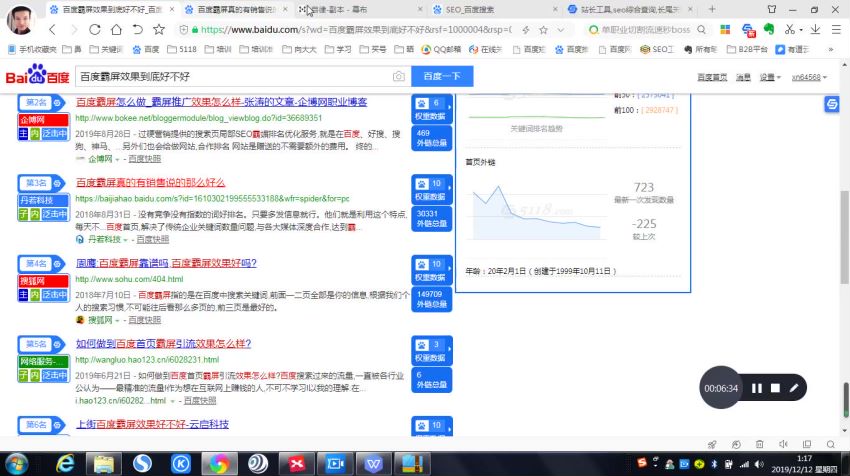Open result 百度霸屏真的有销售说的那么好么

pyautogui.click(x=150, y=183)
